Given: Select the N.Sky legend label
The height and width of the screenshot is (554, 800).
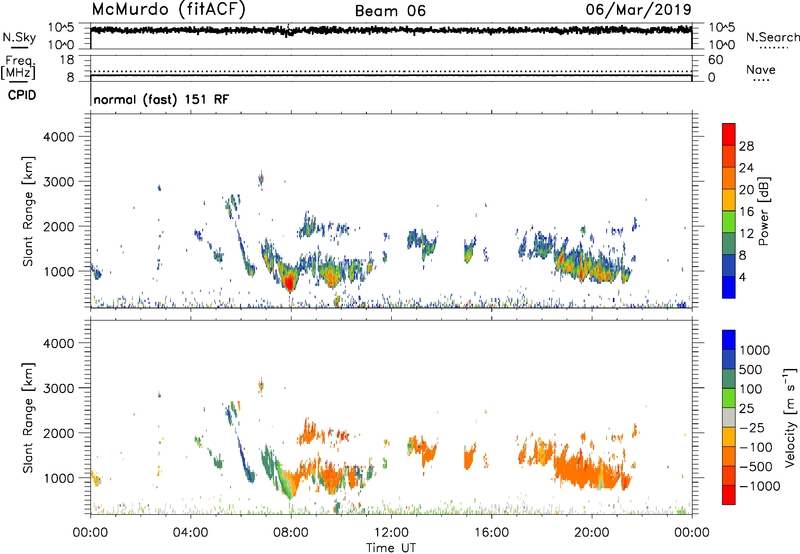Looking at the screenshot, I should coord(19,37).
